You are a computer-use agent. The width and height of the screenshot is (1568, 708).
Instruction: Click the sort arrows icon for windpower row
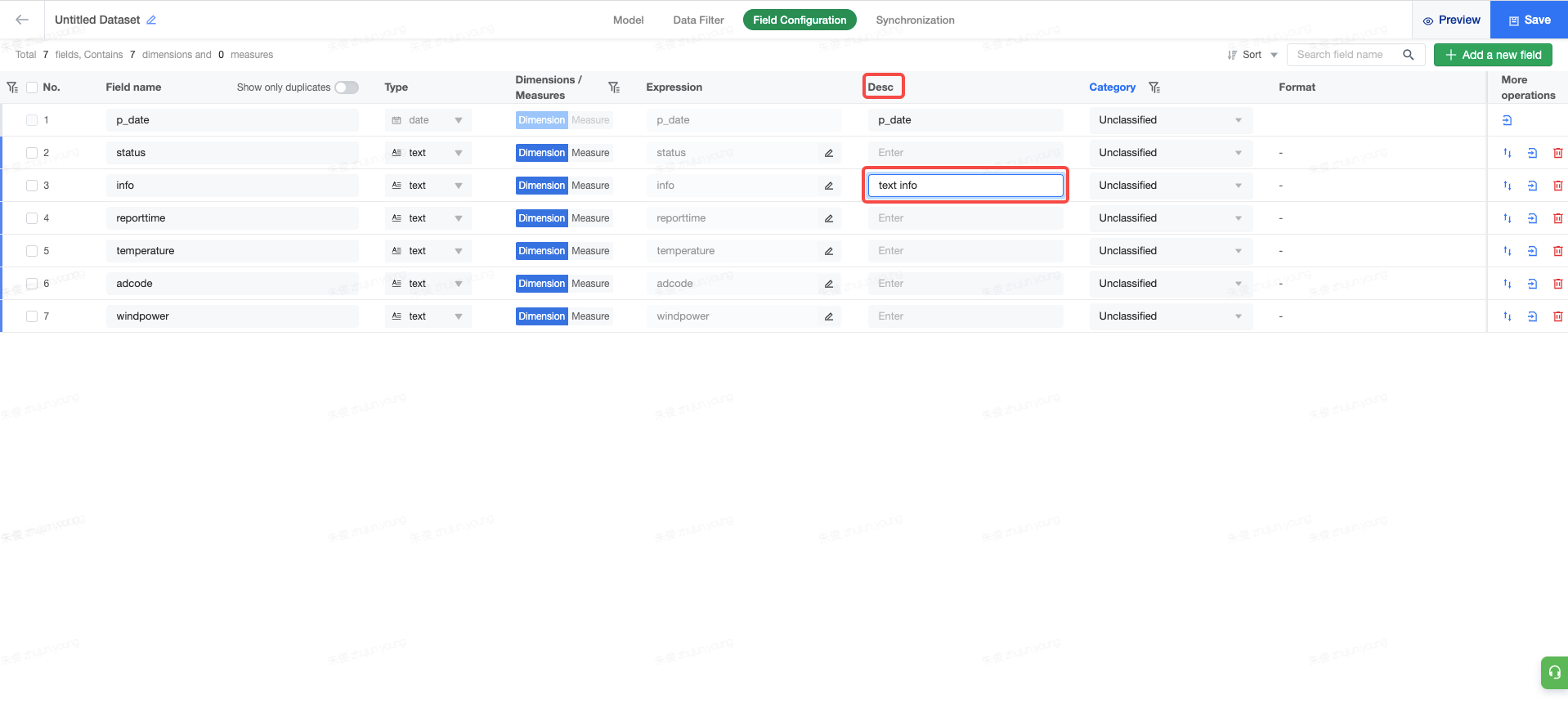1508,316
